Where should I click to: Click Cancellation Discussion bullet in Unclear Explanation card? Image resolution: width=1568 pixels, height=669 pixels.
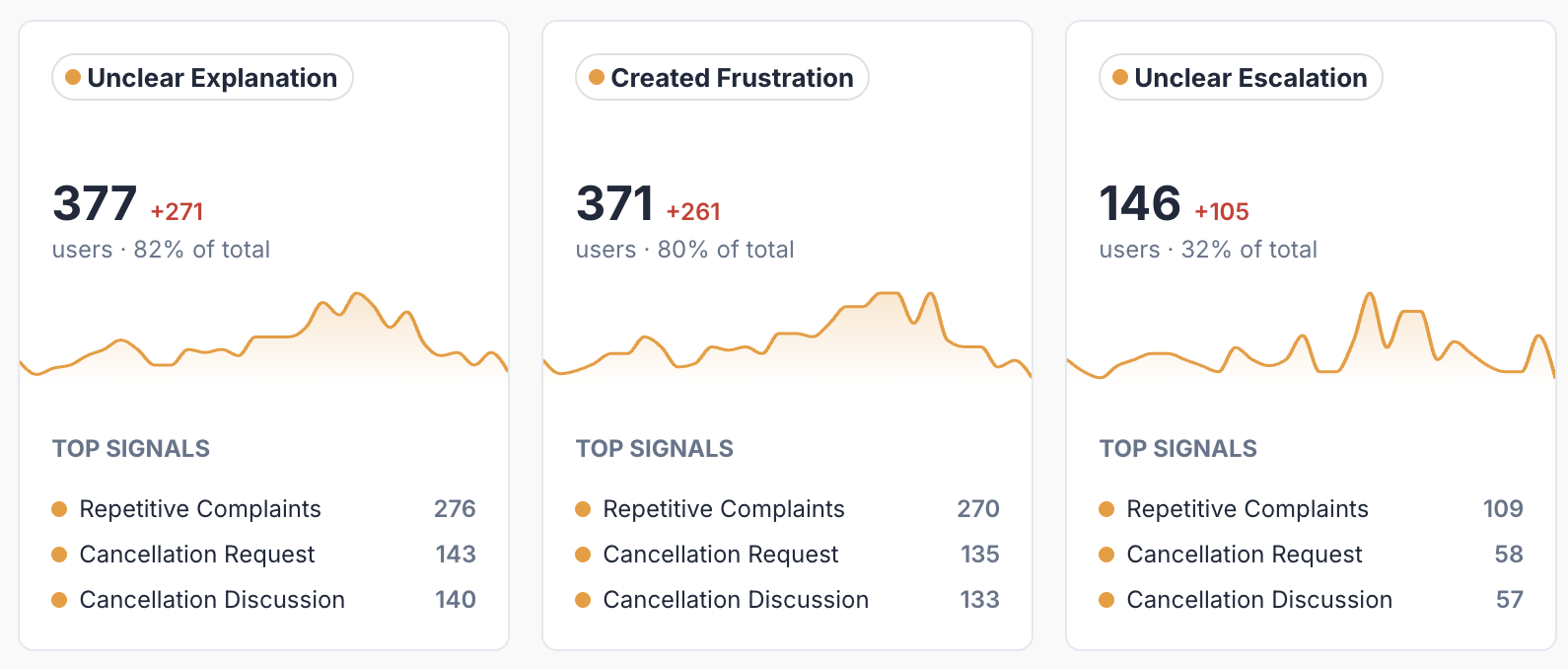pyautogui.click(x=59, y=600)
